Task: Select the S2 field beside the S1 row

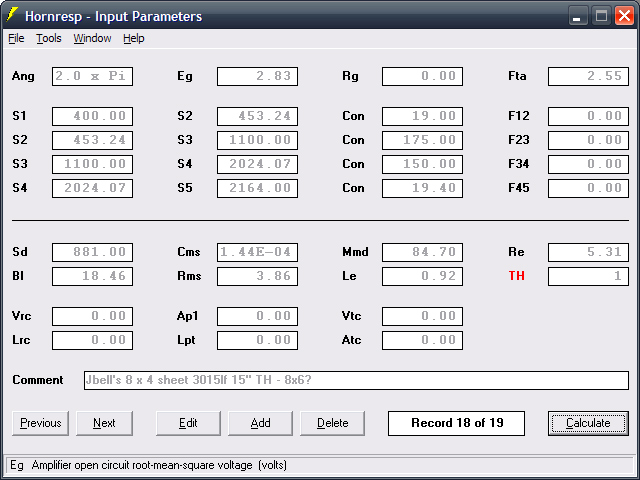Action: click(x=258, y=116)
